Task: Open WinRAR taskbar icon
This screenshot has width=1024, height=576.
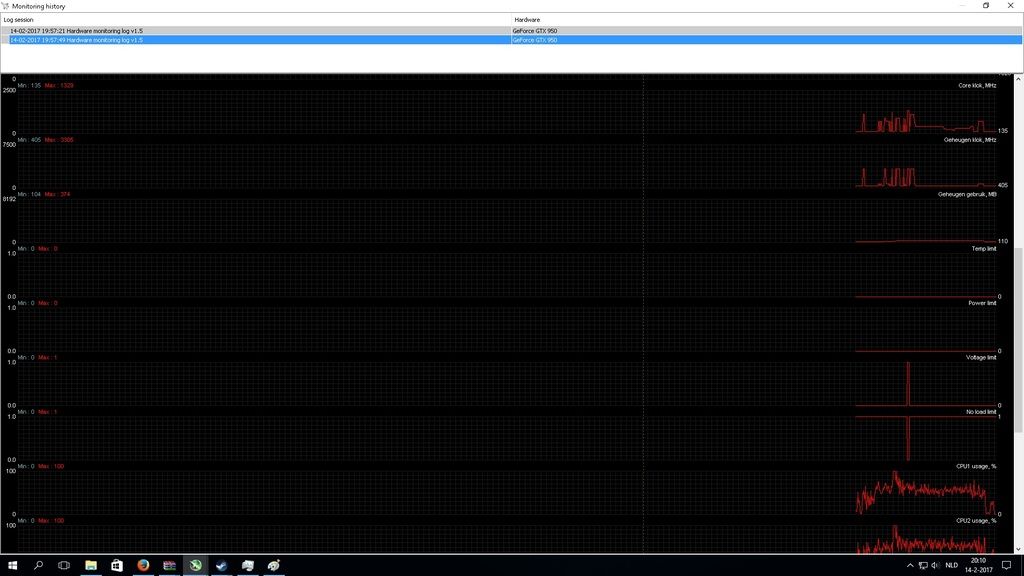Action: tap(169, 565)
